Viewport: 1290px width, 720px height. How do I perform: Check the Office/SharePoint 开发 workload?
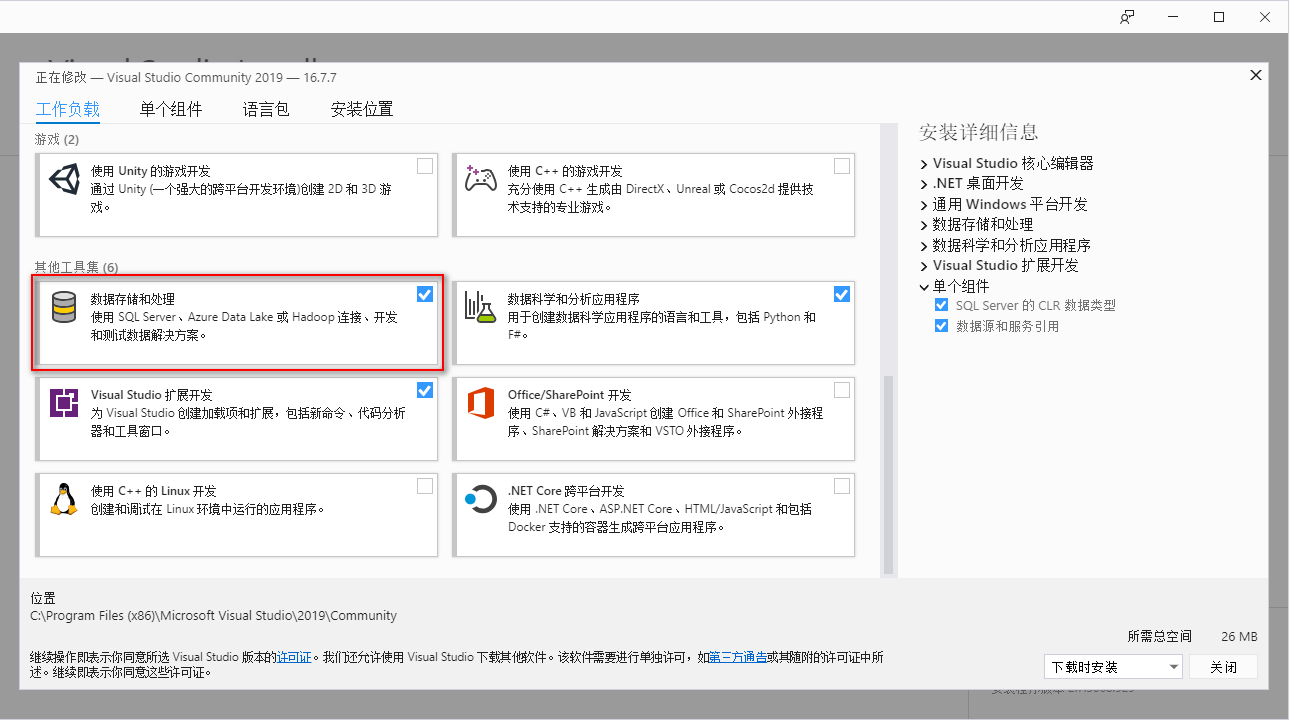842,390
